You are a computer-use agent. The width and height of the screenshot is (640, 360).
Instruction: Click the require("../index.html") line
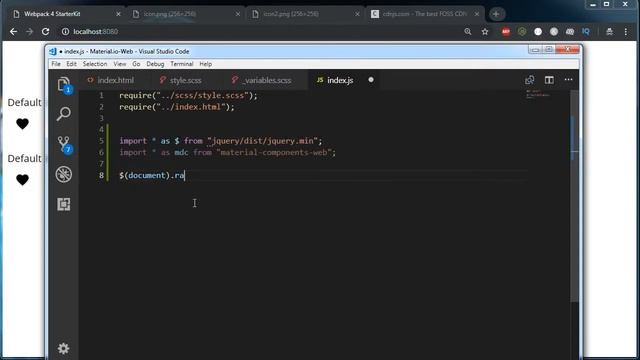177,107
